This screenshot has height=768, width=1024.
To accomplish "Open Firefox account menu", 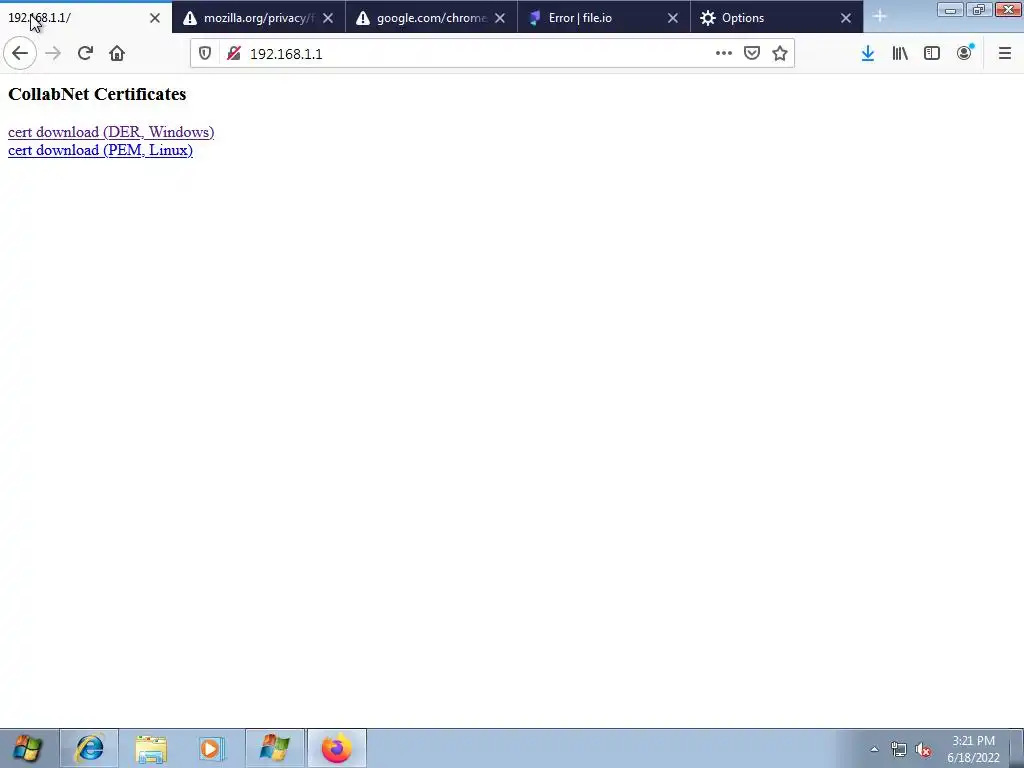I will tap(965, 54).
